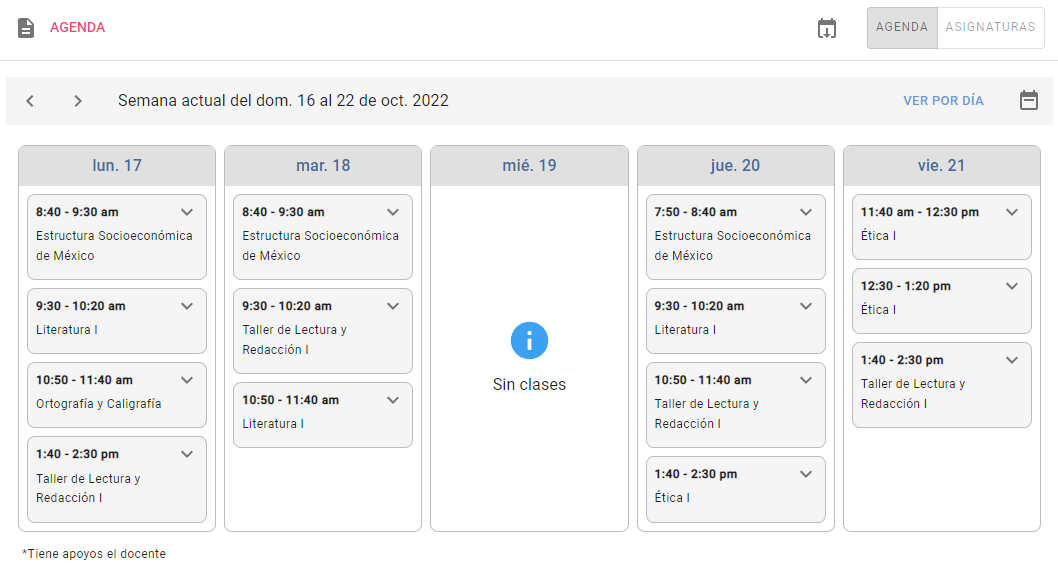Image resolution: width=1058 pixels, height=568 pixels.
Task: Expand Friday 12:30 Ética I chevron
Action: [x=1012, y=286]
